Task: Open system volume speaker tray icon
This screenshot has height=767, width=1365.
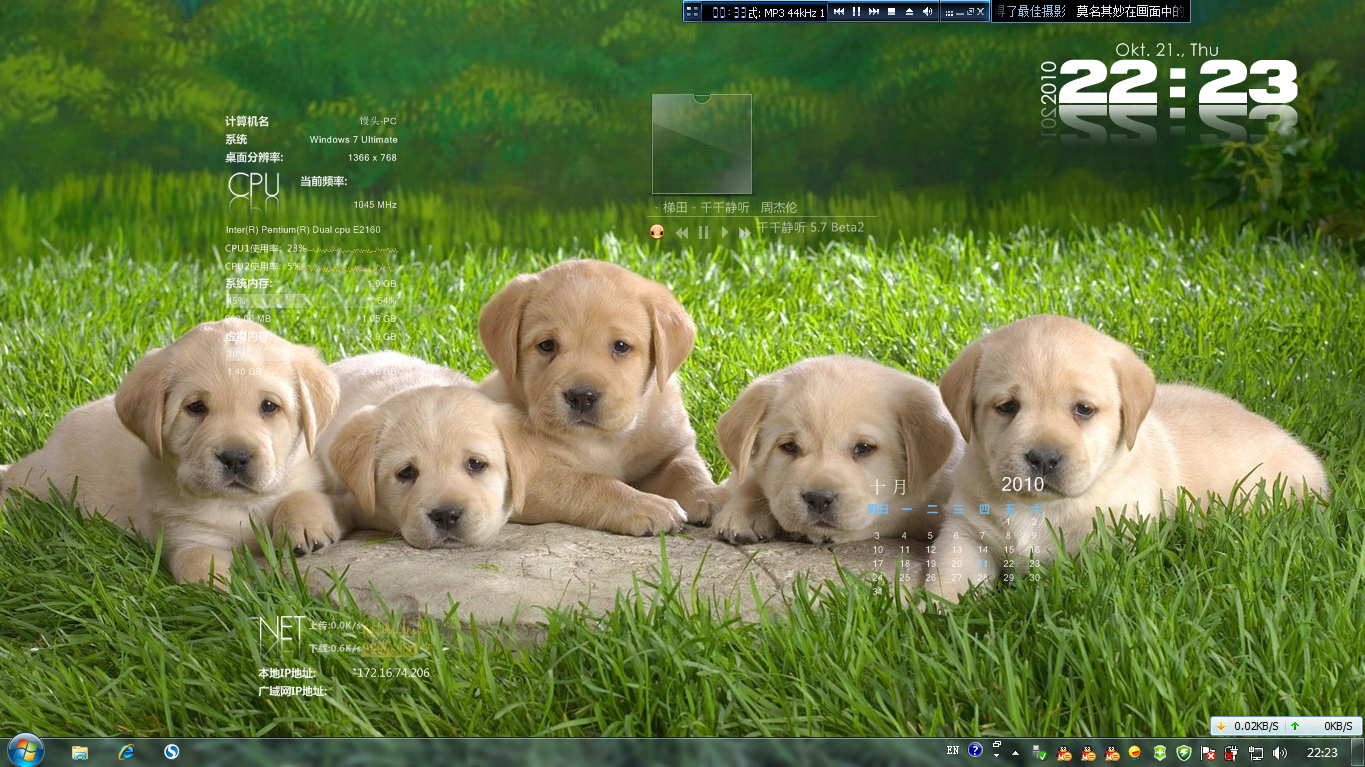Action: pyautogui.click(x=1280, y=753)
